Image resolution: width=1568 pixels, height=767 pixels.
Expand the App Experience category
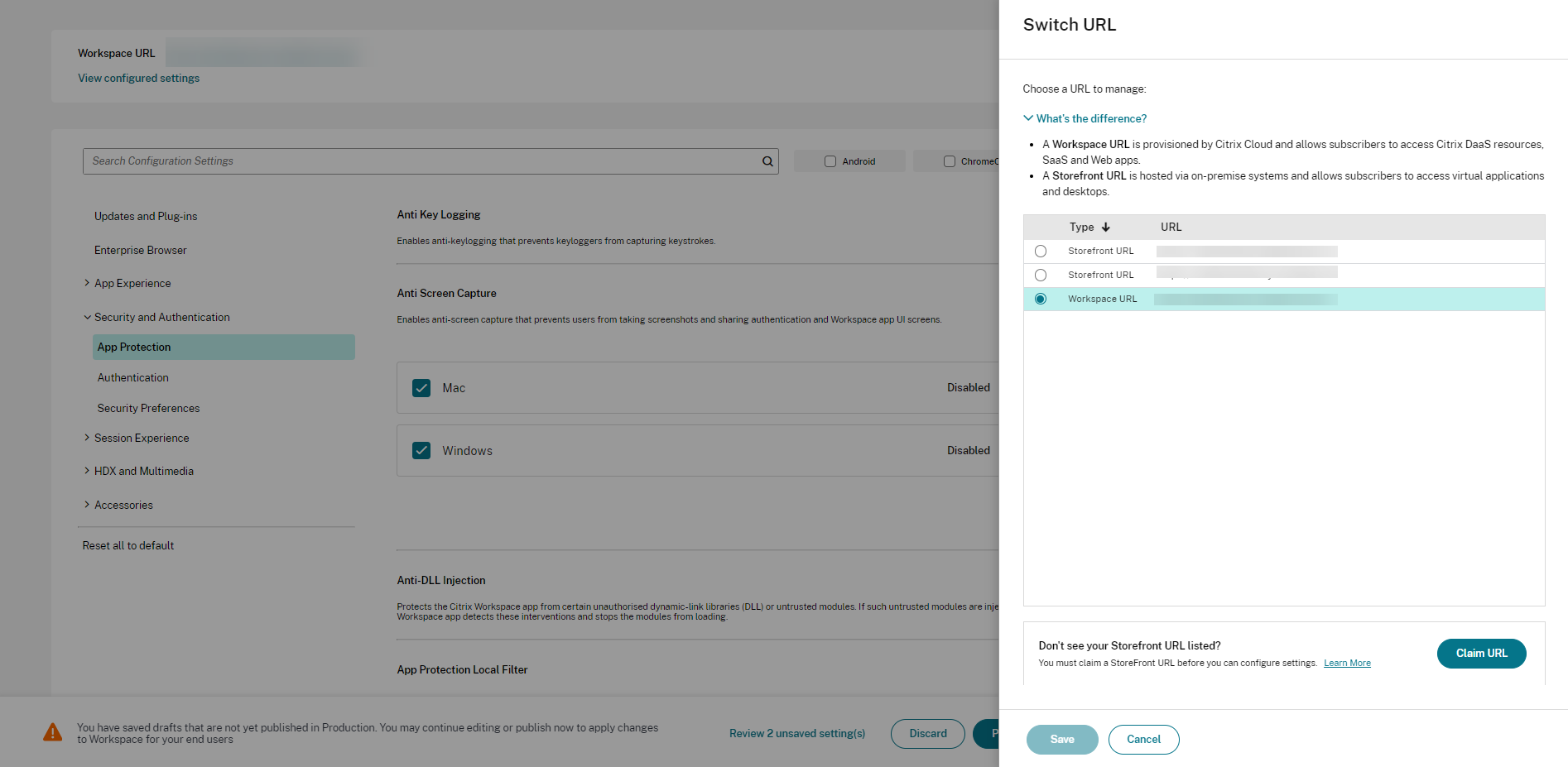(87, 283)
